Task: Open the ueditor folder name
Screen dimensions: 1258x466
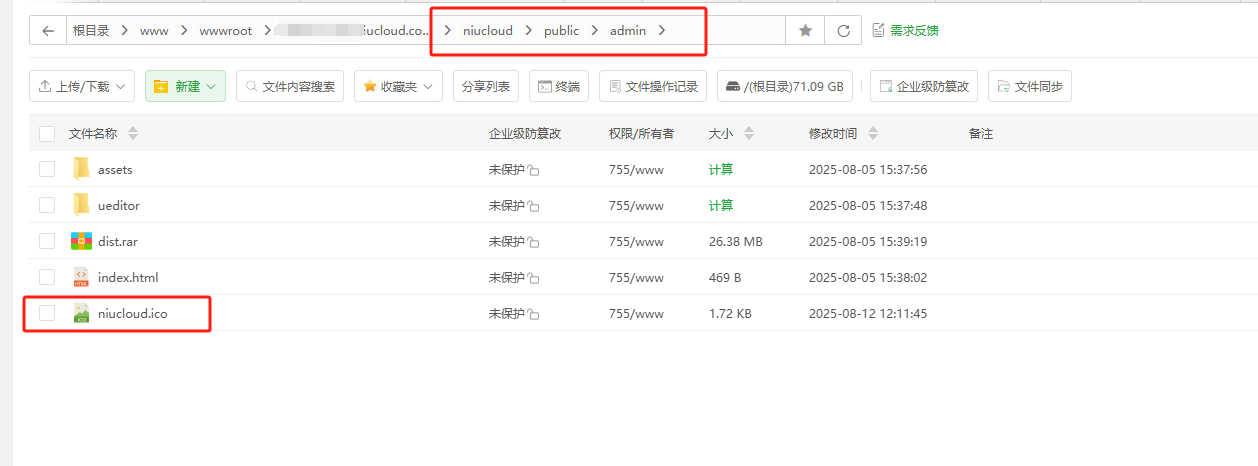Action: pos(119,205)
